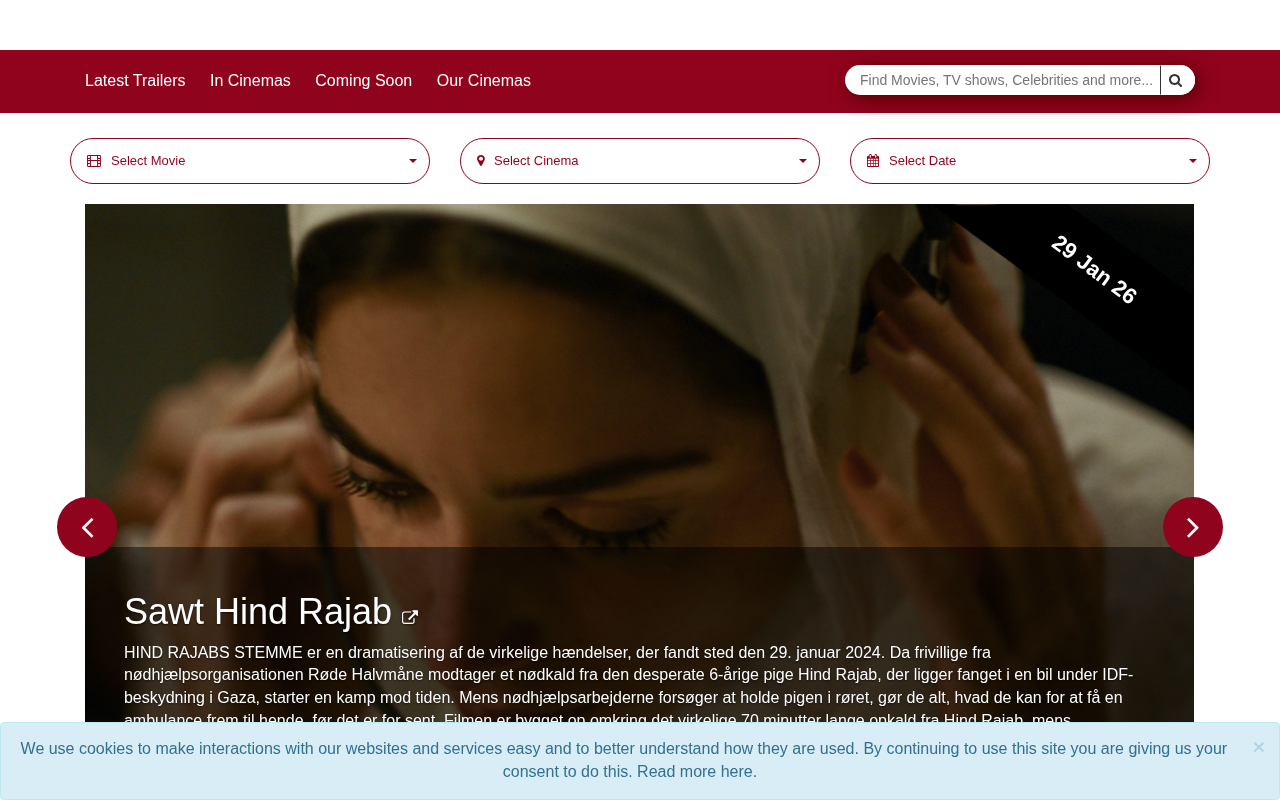1280x800 pixels.
Task: Follow the Read more here cookie link
Action: [695, 772]
